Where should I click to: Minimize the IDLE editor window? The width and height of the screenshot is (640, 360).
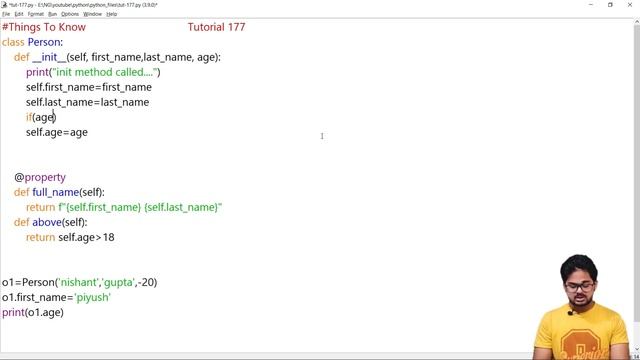(x=591, y=4)
